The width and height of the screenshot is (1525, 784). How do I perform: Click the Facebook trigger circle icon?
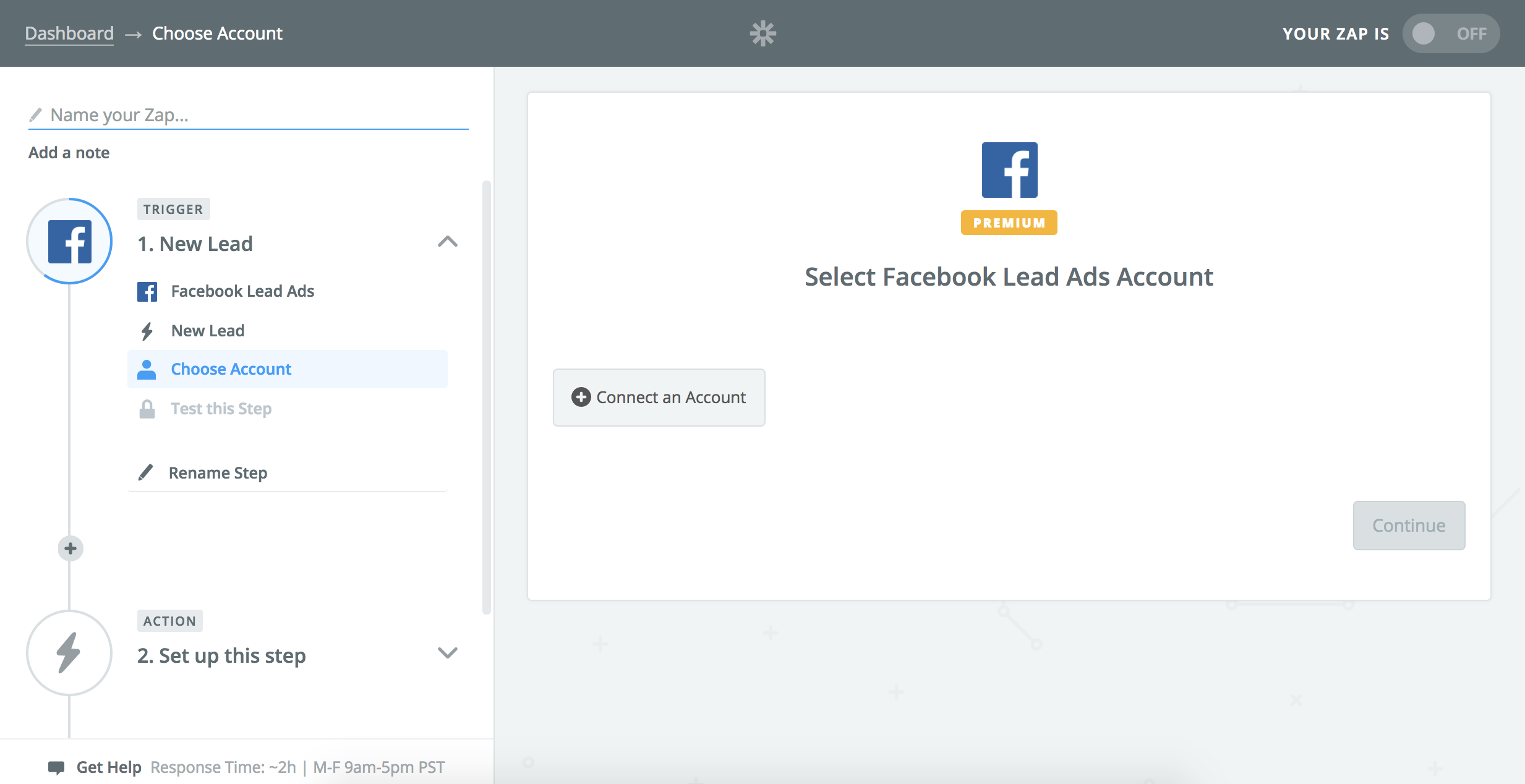(69, 241)
